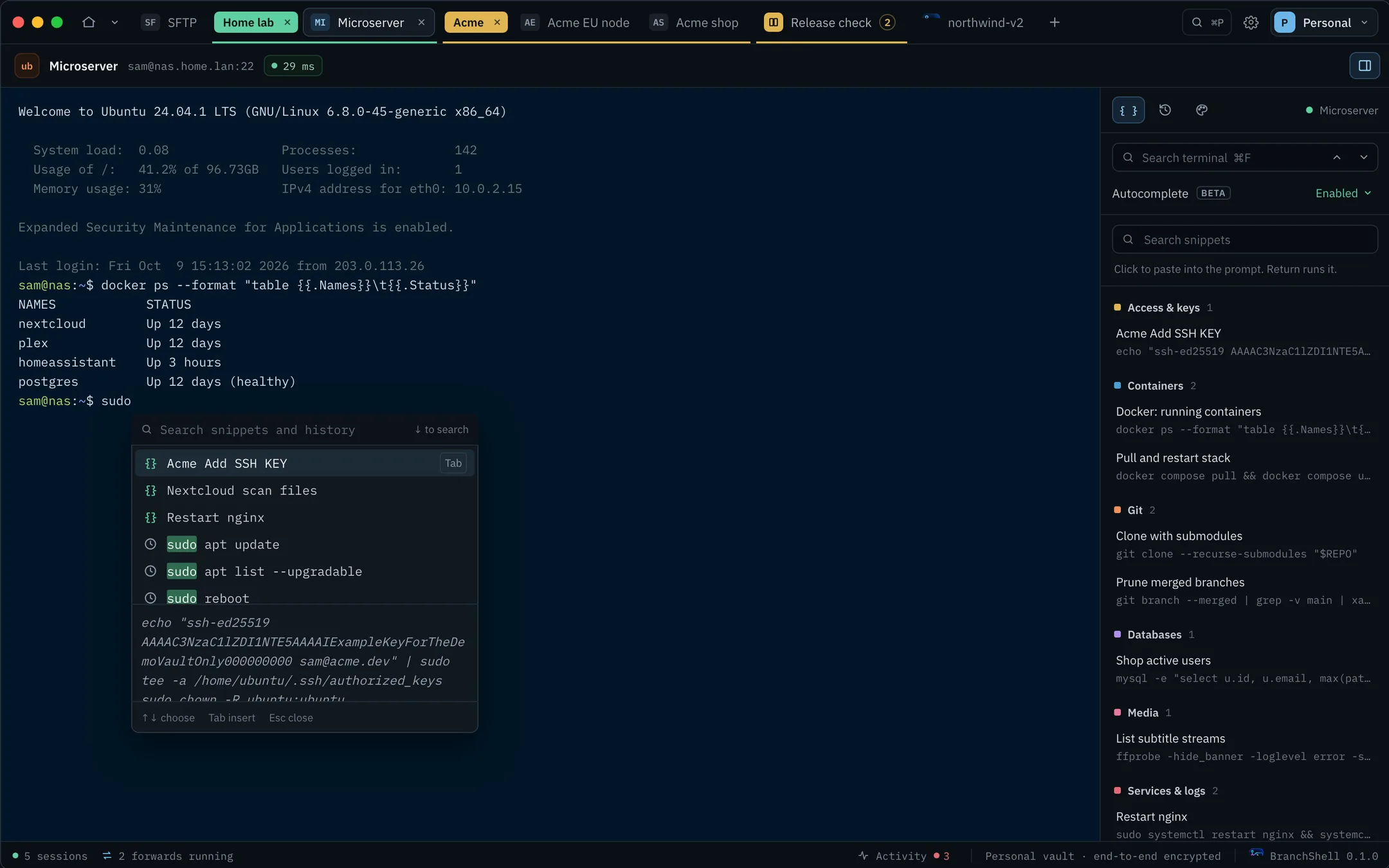Screen dimensions: 1389x868
Task: Select the Shop active users snippet
Action: (x=1245, y=669)
